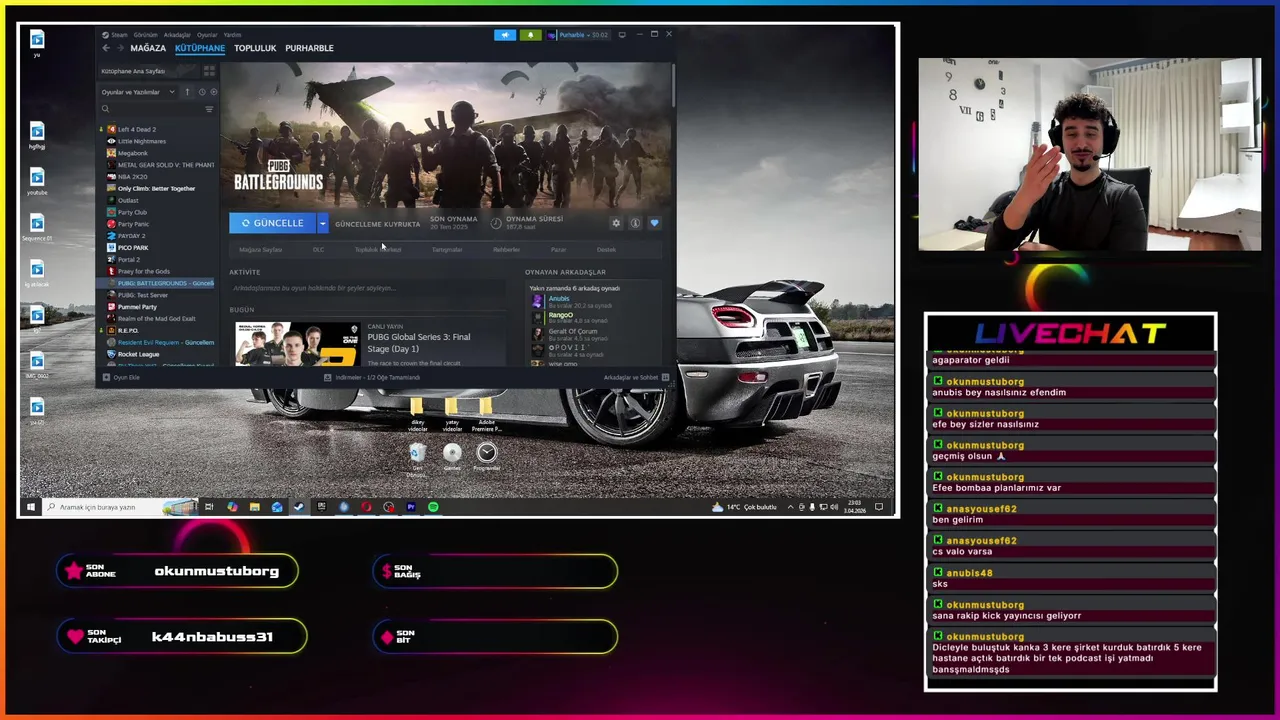
Task: Open advanced filter icon beside library search
Action: tap(209, 109)
